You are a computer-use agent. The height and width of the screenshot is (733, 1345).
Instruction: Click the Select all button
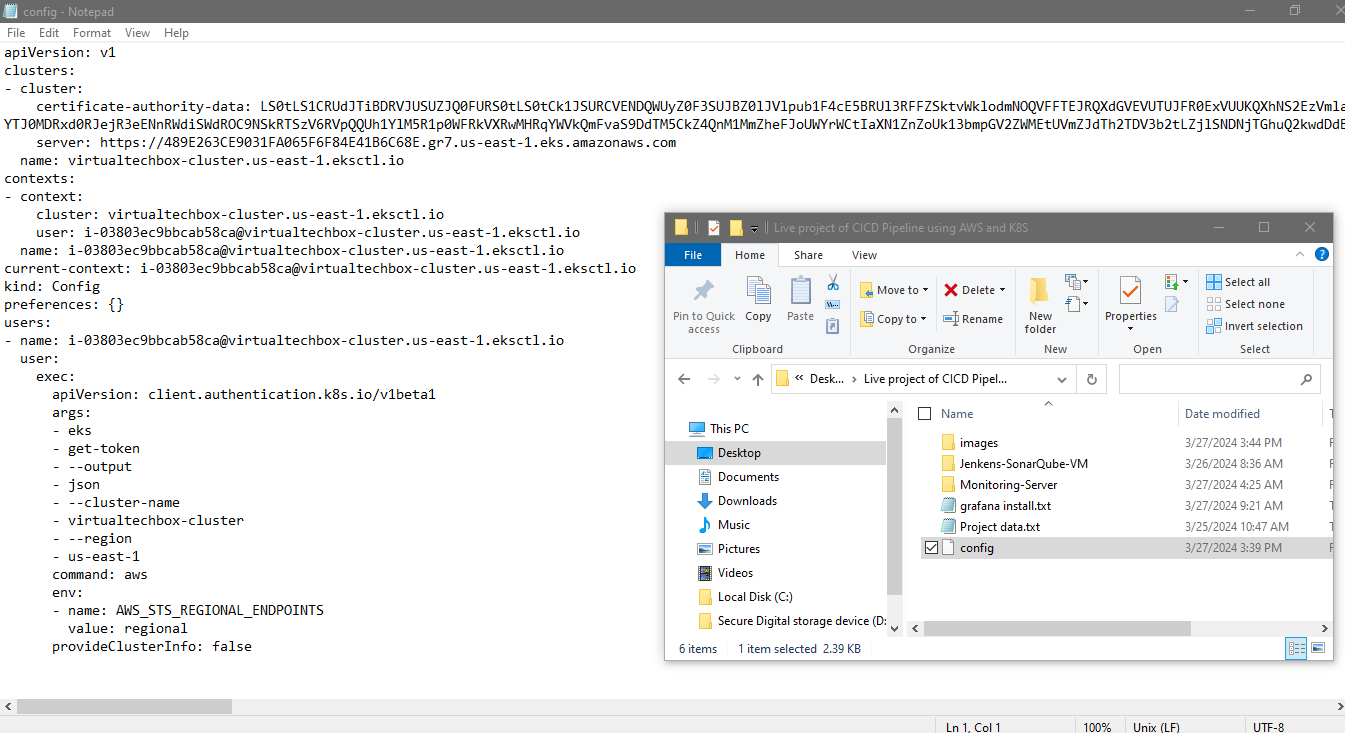click(1238, 282)
